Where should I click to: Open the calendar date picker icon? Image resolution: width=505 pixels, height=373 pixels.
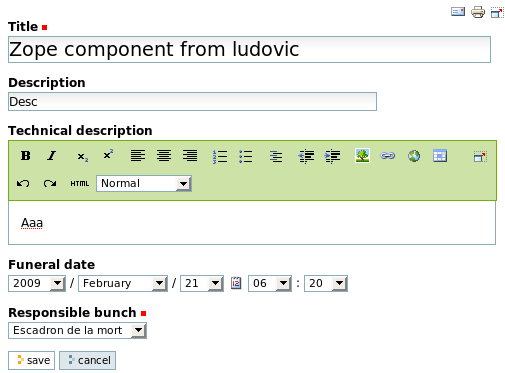point(236,283)
